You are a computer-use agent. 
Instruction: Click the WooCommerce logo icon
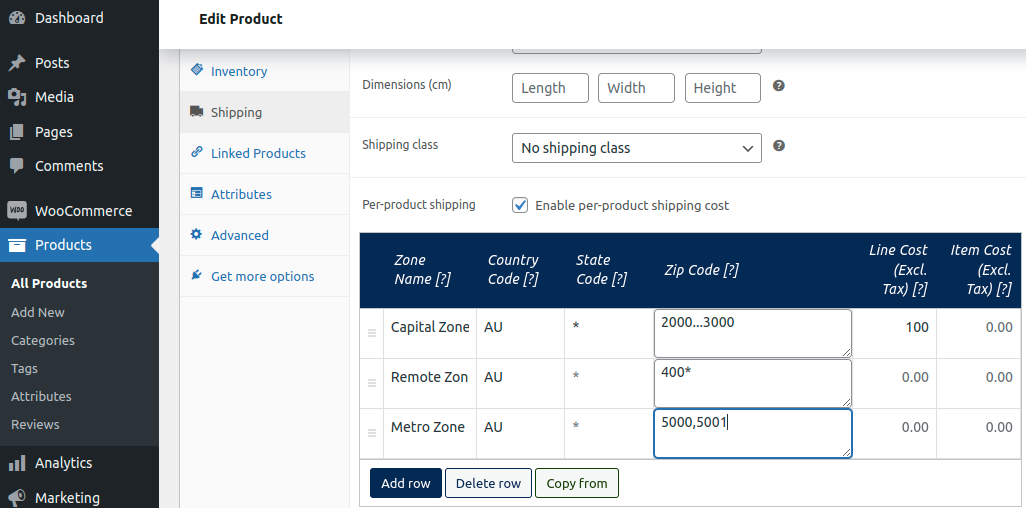point(17,211)
